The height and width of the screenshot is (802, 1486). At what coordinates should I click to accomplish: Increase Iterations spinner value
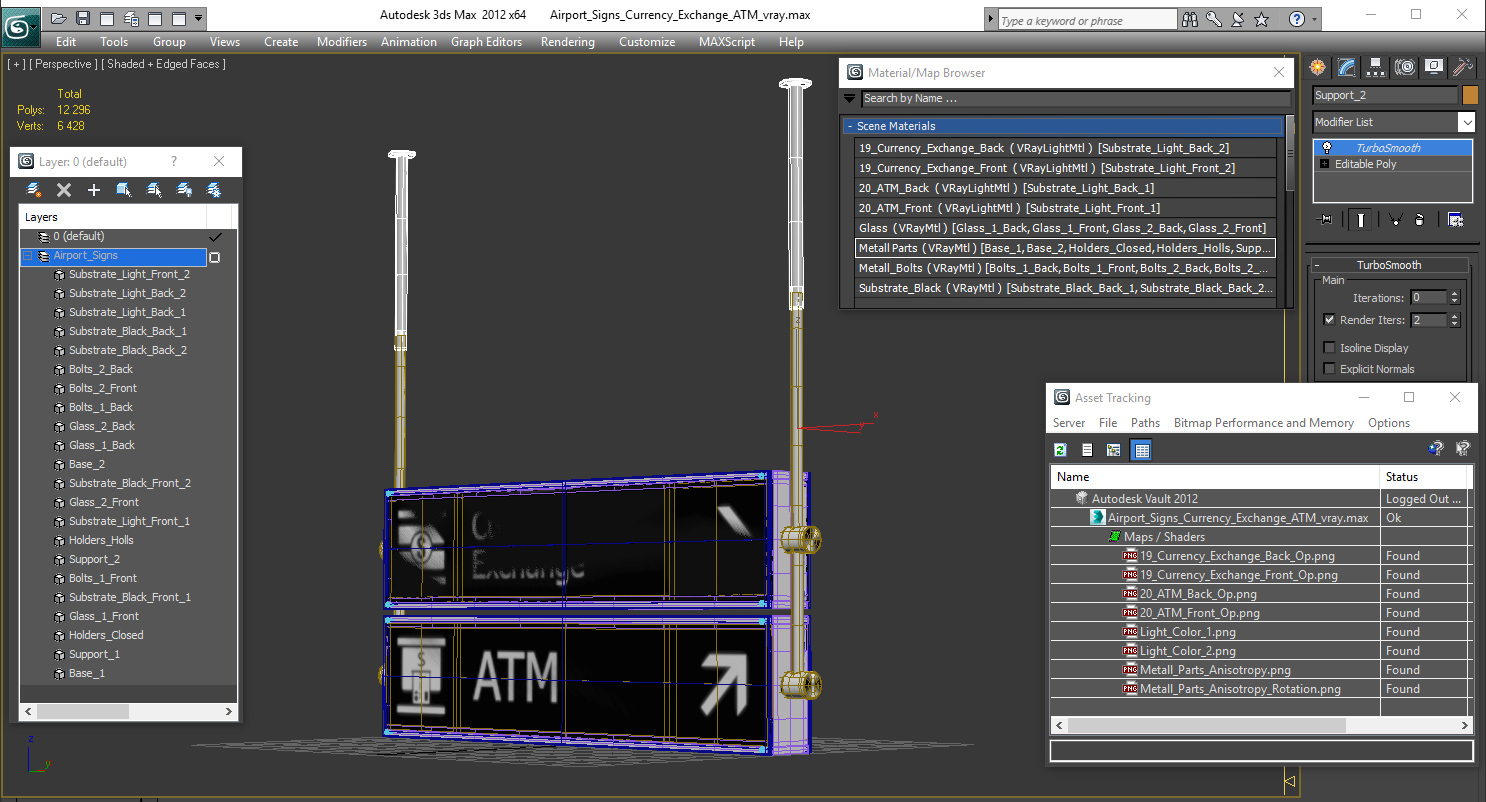(1455, 294)
